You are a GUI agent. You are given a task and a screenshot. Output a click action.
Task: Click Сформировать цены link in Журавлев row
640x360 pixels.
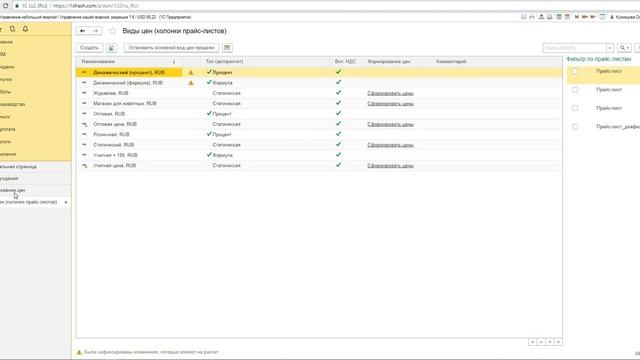tap(390, 93)
